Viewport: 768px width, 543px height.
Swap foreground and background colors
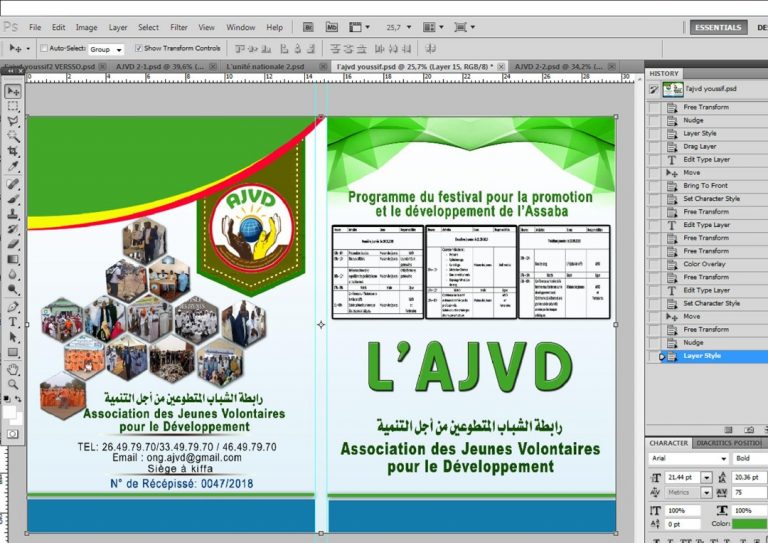[19, 399]
